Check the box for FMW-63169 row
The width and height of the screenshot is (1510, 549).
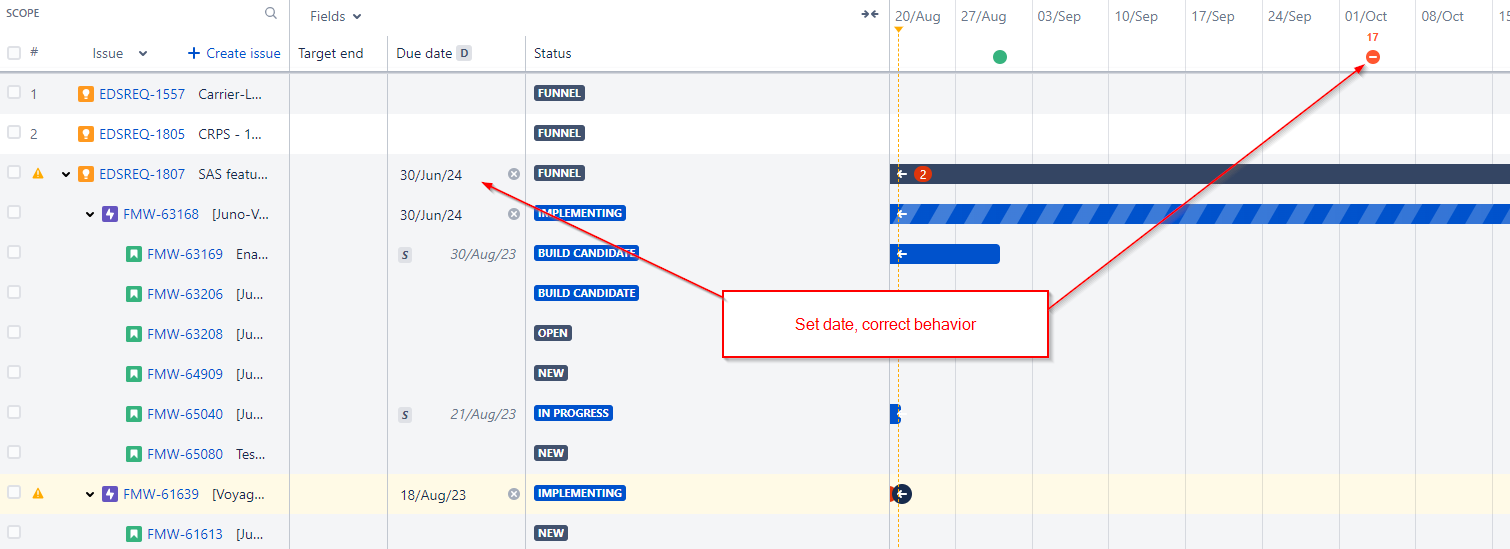(14, 252)
